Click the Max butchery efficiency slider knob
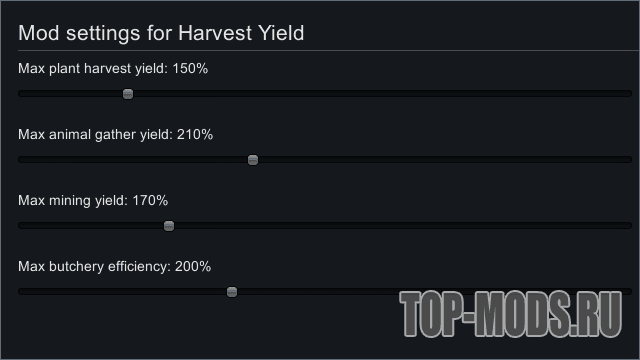Image resolution: width=640 pixels, height=360 pixels. tap(232, 292)
